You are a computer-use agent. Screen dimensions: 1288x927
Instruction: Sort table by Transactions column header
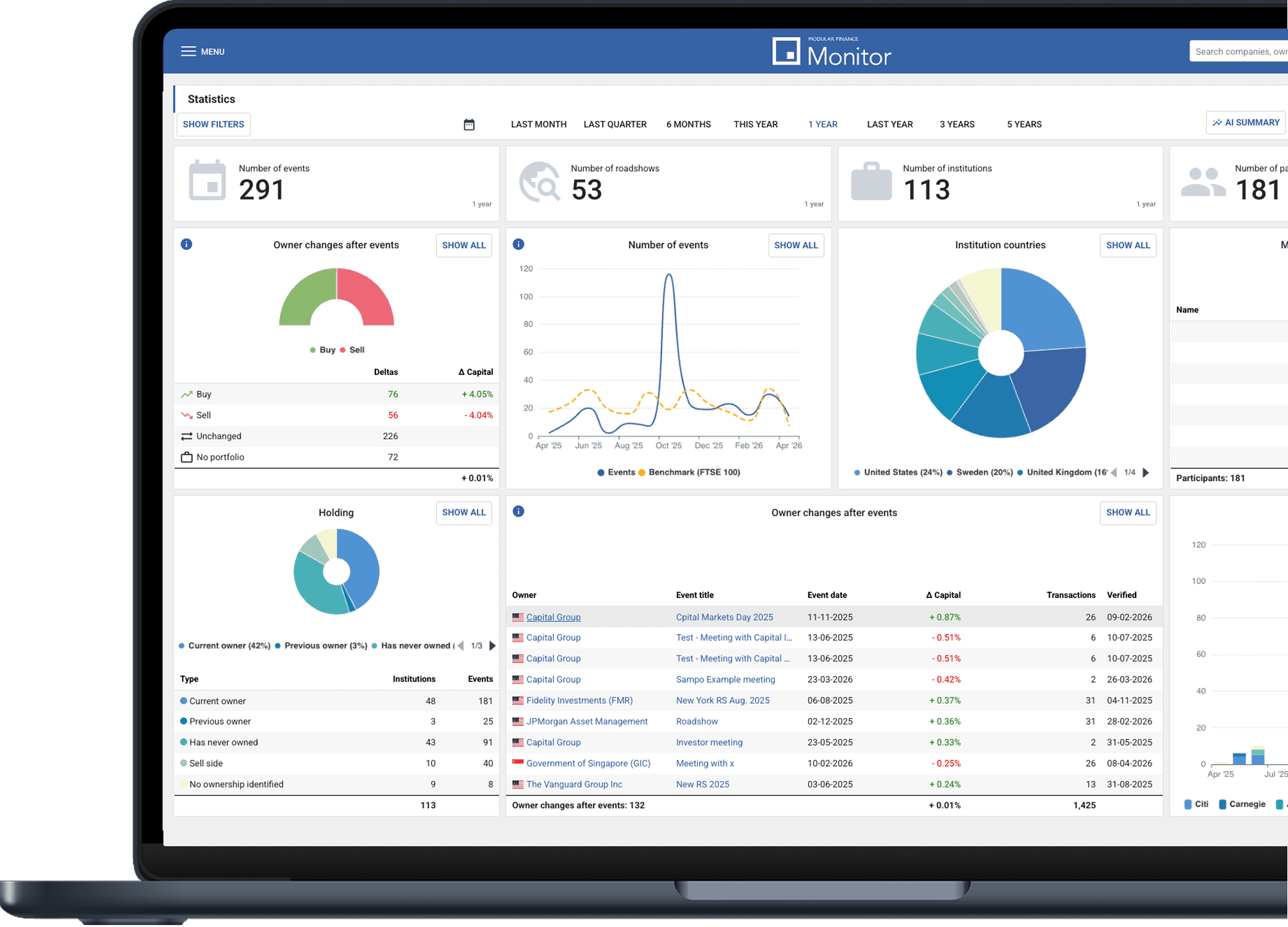(1071, 595)
